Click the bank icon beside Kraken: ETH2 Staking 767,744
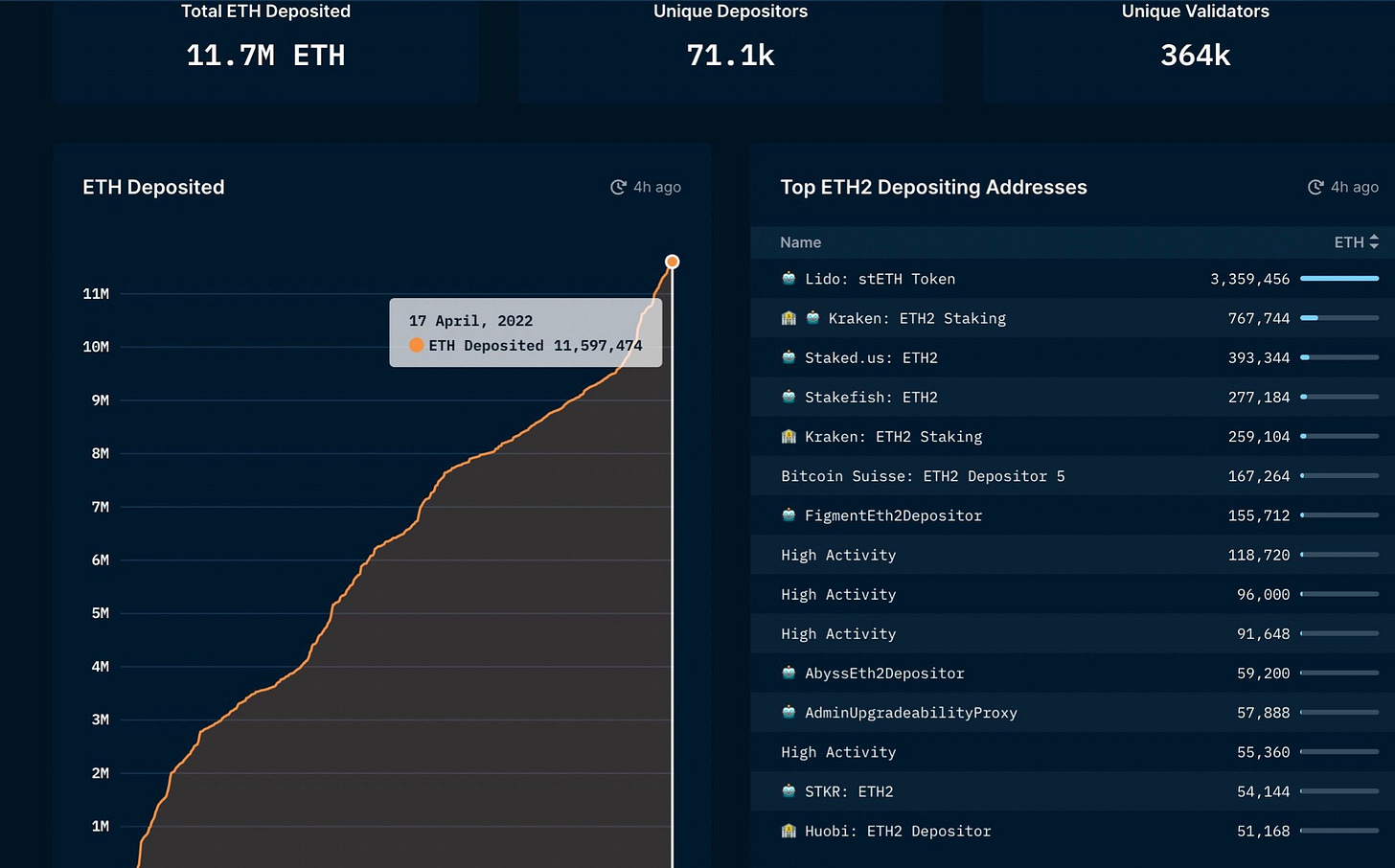This screenshot has width=1395, height=868. [x=789, y=318]
